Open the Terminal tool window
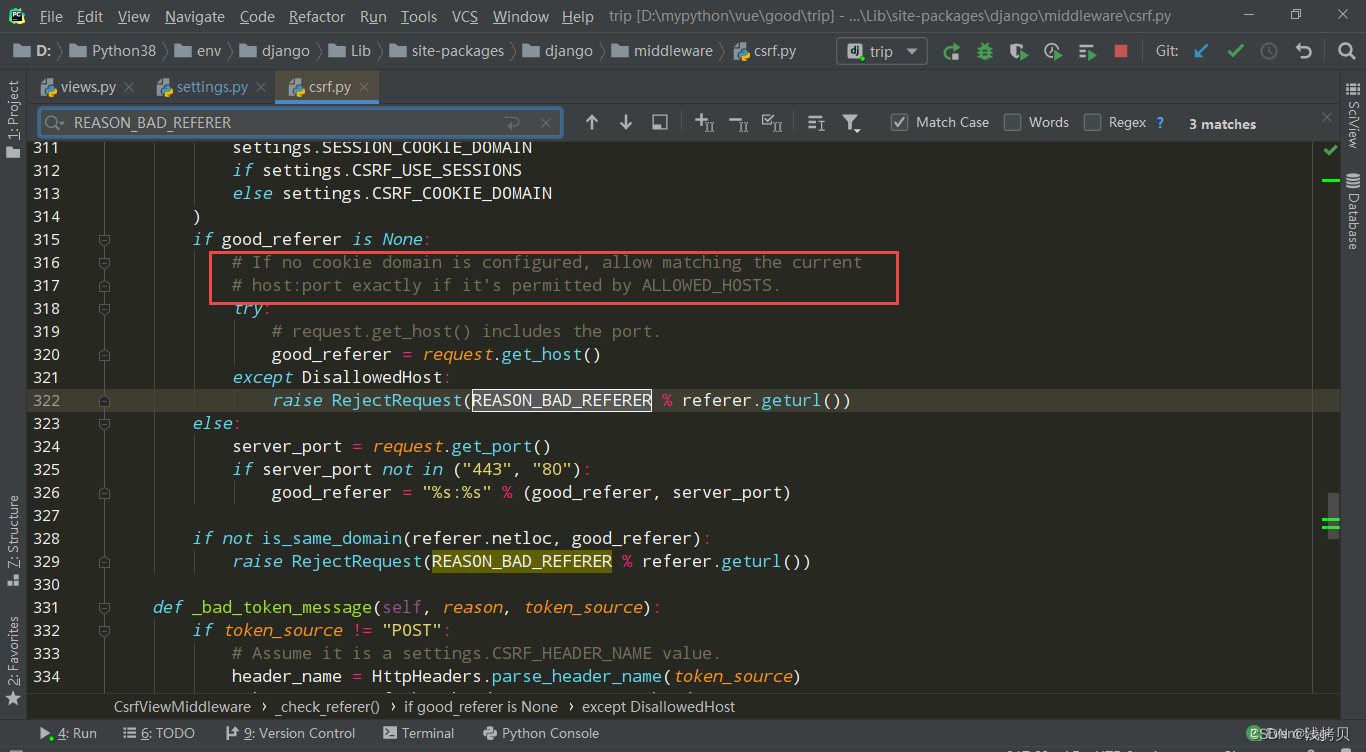 [418, 733]
